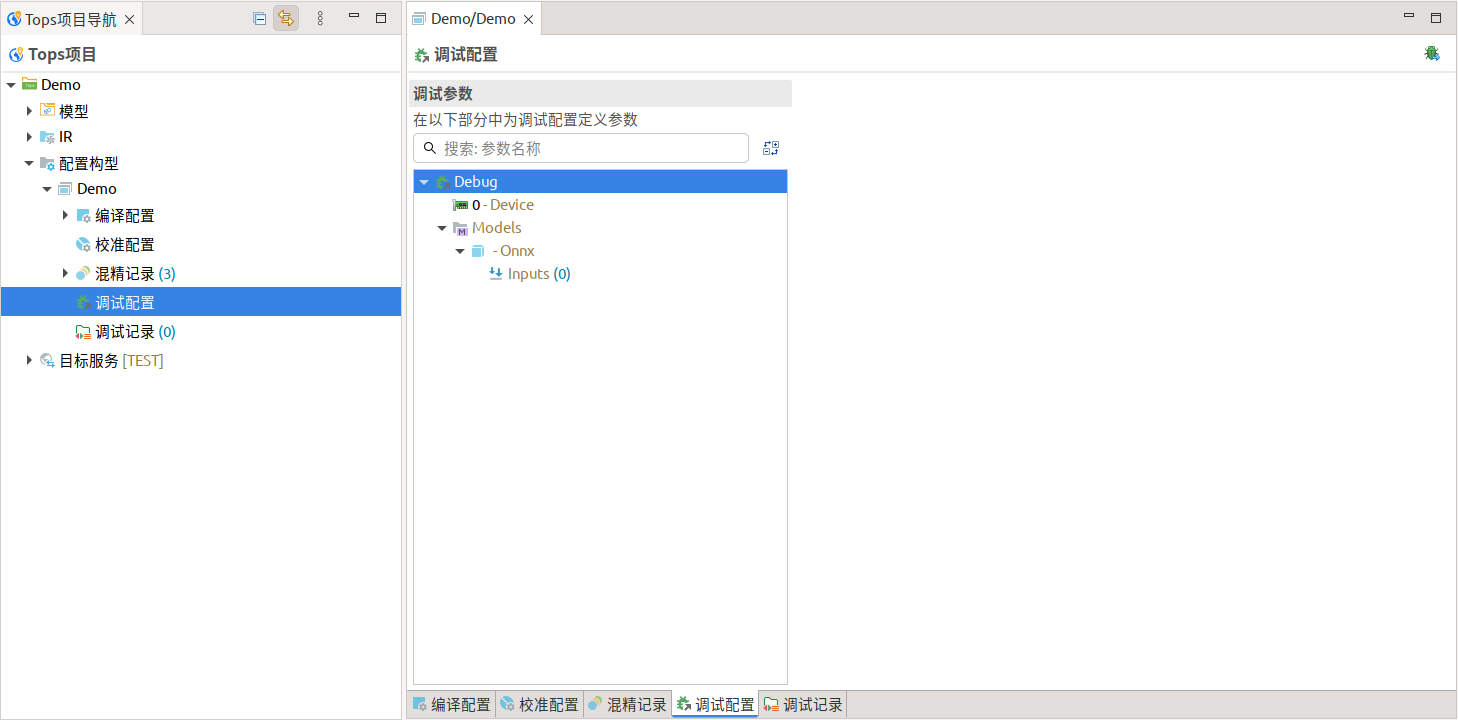The height and width of the screenshot is (720, 1458).
Task: Click the Models folder icon
Action: pos(460,228)
